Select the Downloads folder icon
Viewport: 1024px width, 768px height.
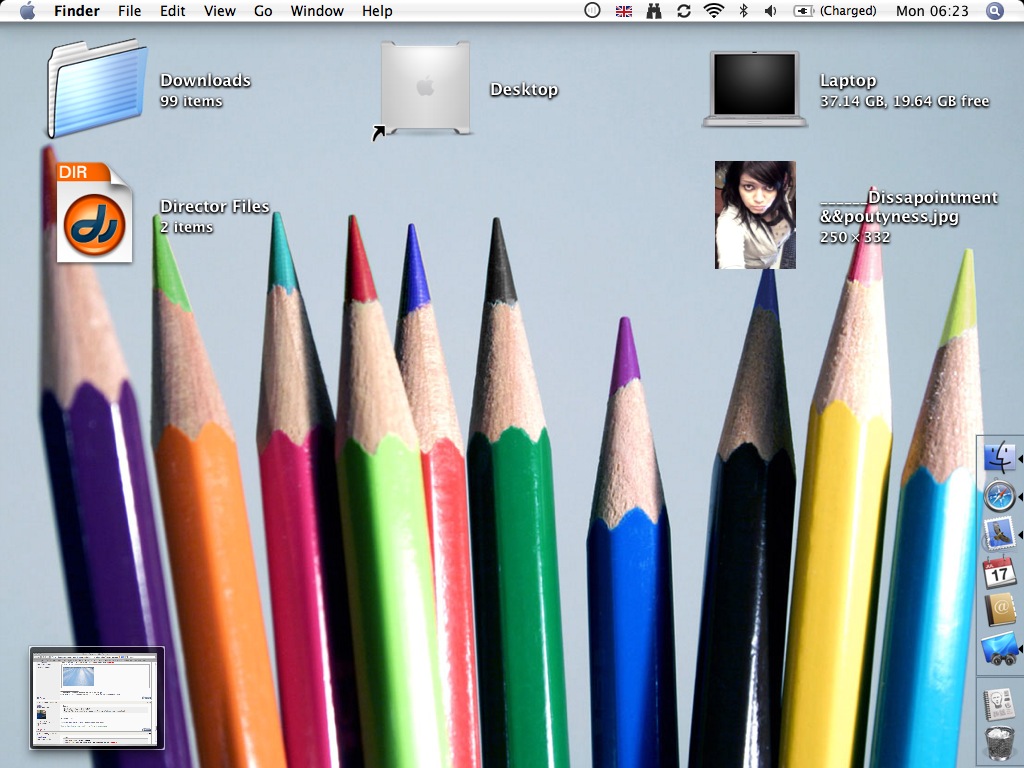(97, 89)
